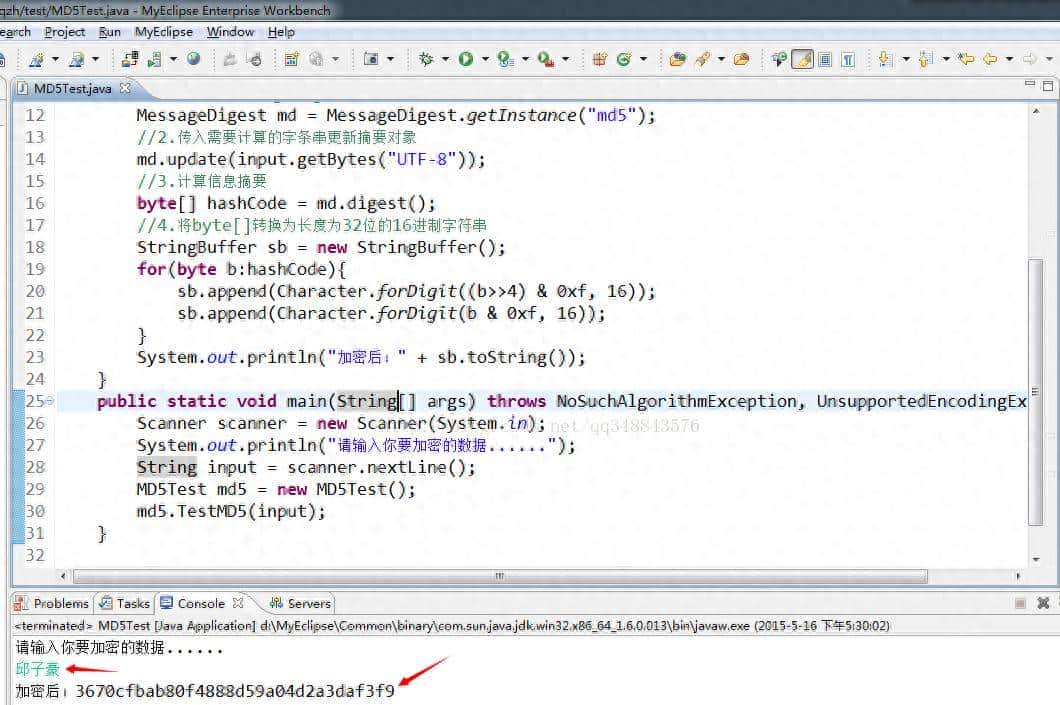This screenshot has width=1060, height=705.
Task: Open the Debug button dropdown arrow
Action: click(445, 60)
